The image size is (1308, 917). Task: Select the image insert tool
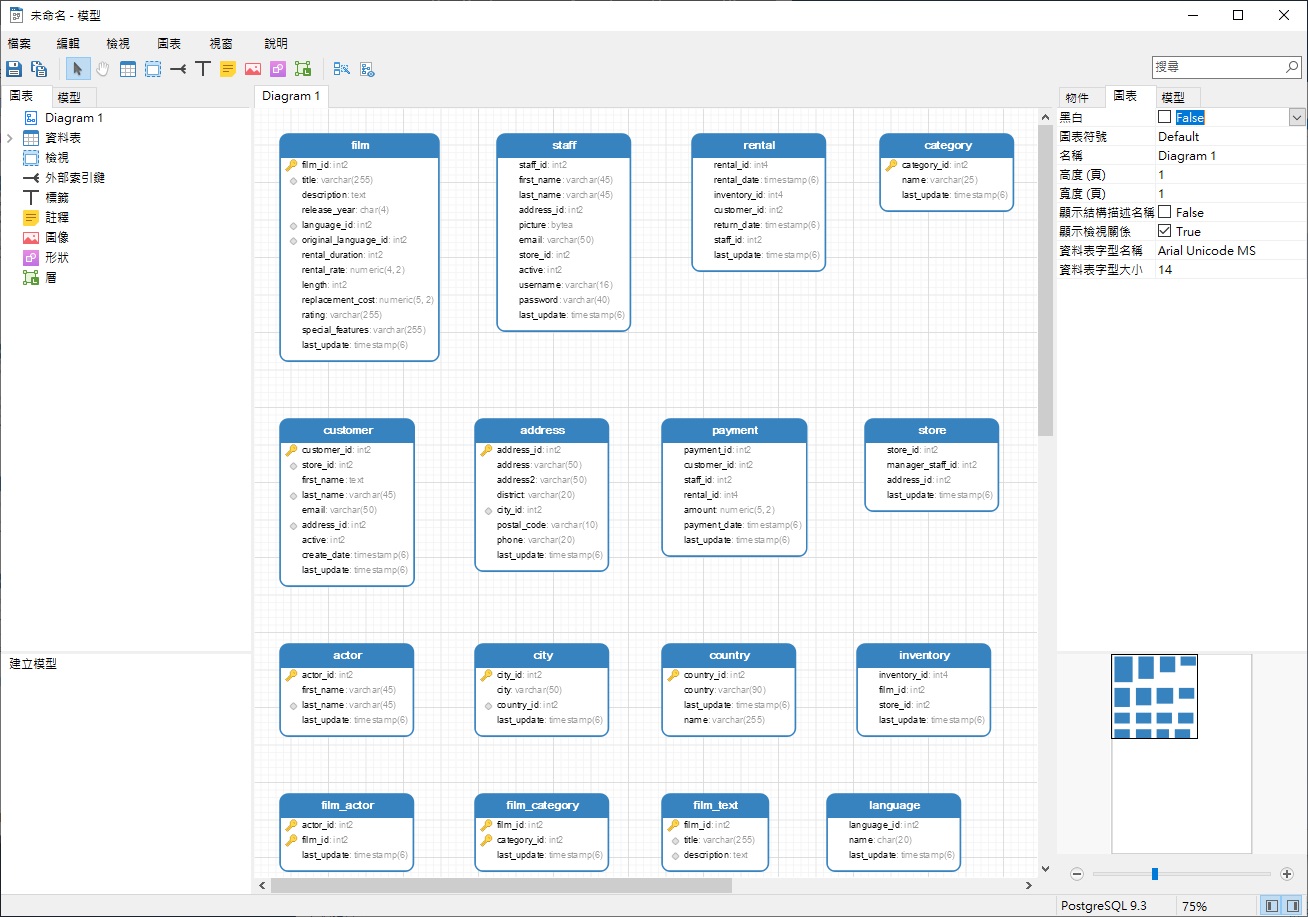(x=253, y=69)
